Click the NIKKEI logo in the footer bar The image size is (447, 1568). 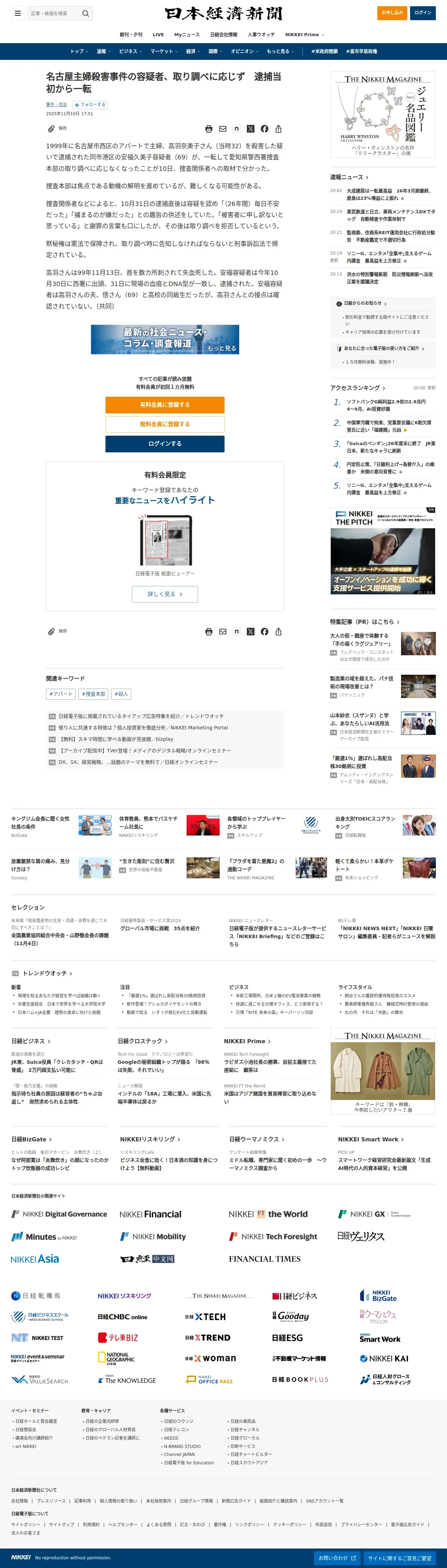tap(21, 1557)
